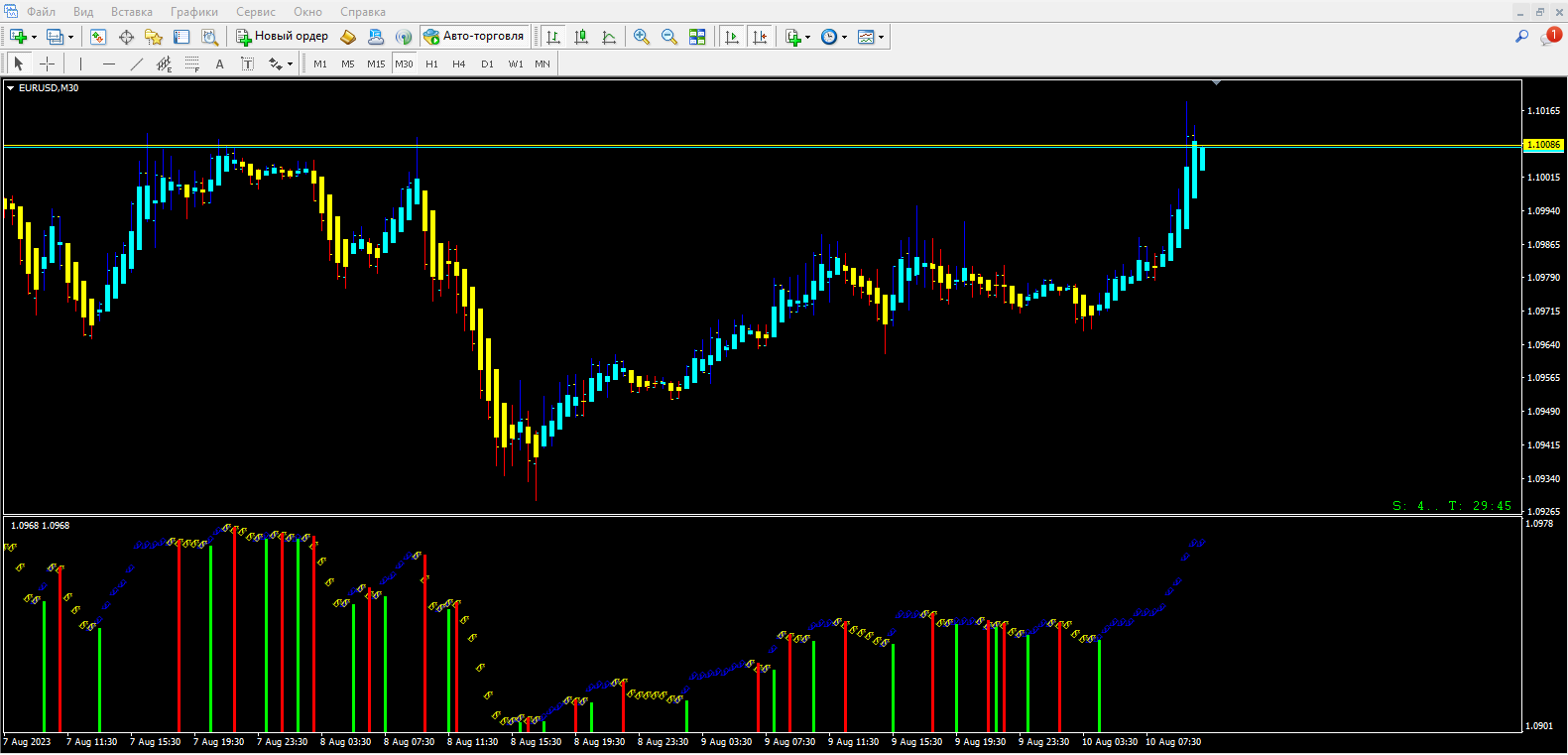Switch timeframe to M15

pos(376,63)
